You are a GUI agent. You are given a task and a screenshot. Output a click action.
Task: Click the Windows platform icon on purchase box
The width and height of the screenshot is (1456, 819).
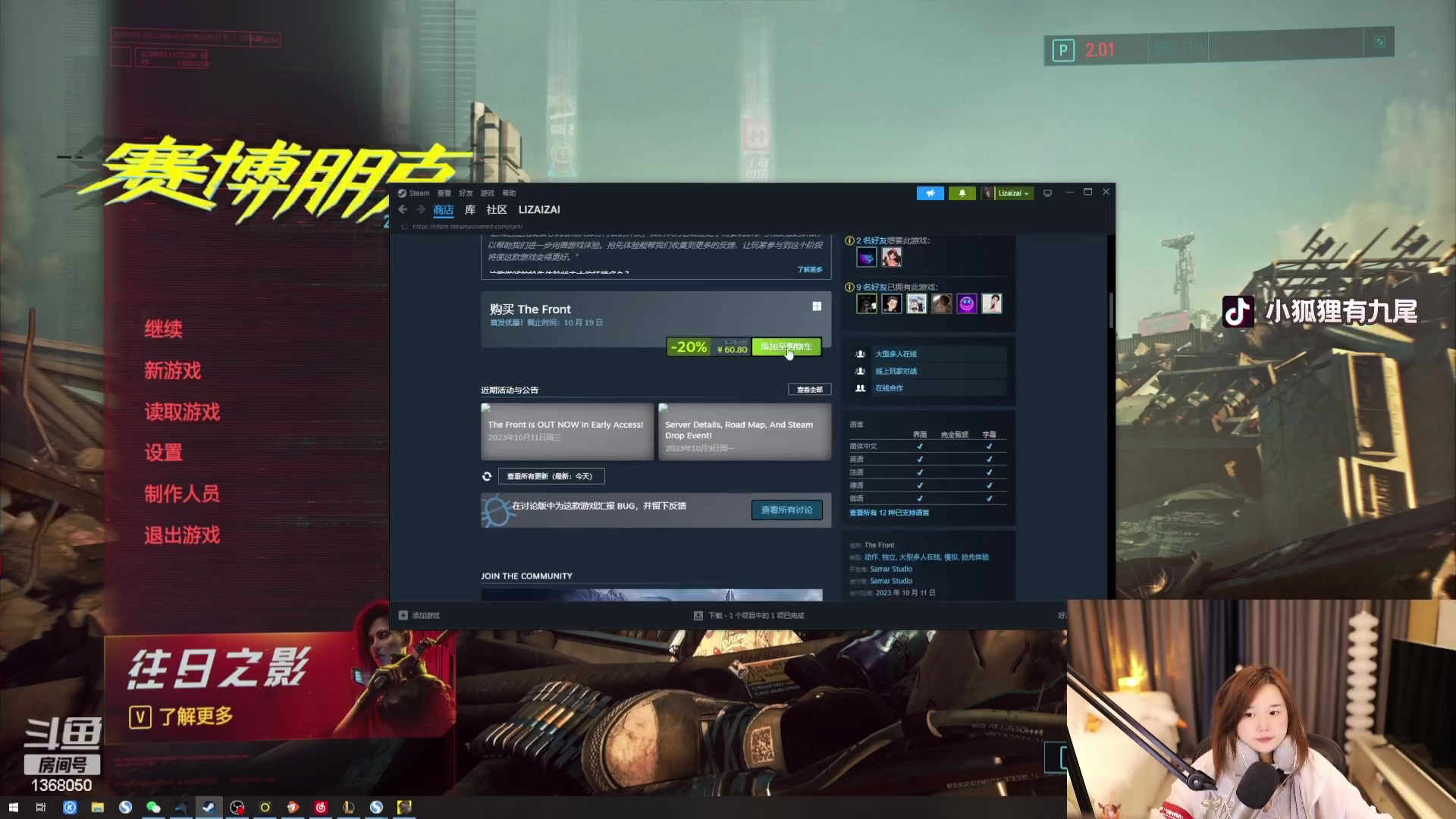point(817,306)
